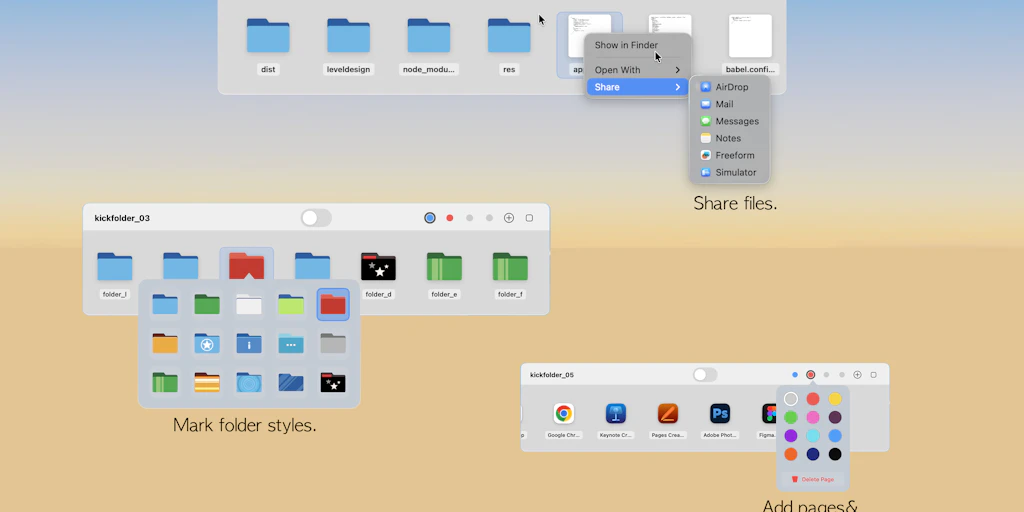Pick the green striped style in picker
Image resolution: width=1024 pixels, height=512 pixels.
(x=165, y=382)
